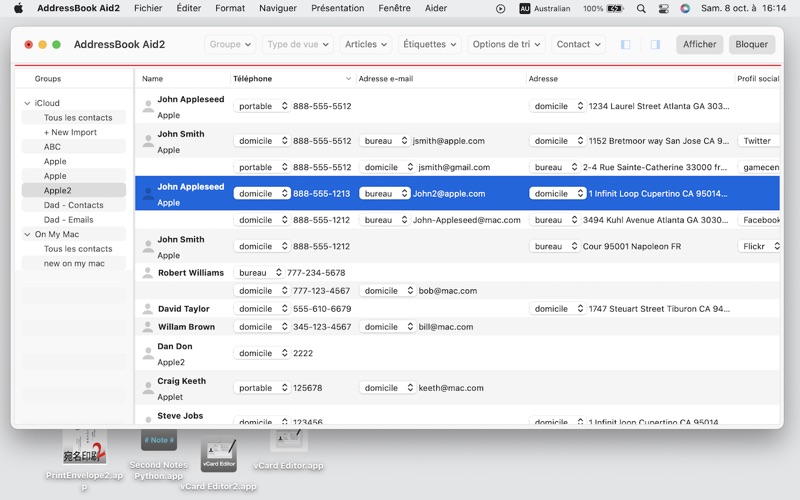
Task: Click the Afficher button
Action: coord(699,44)
